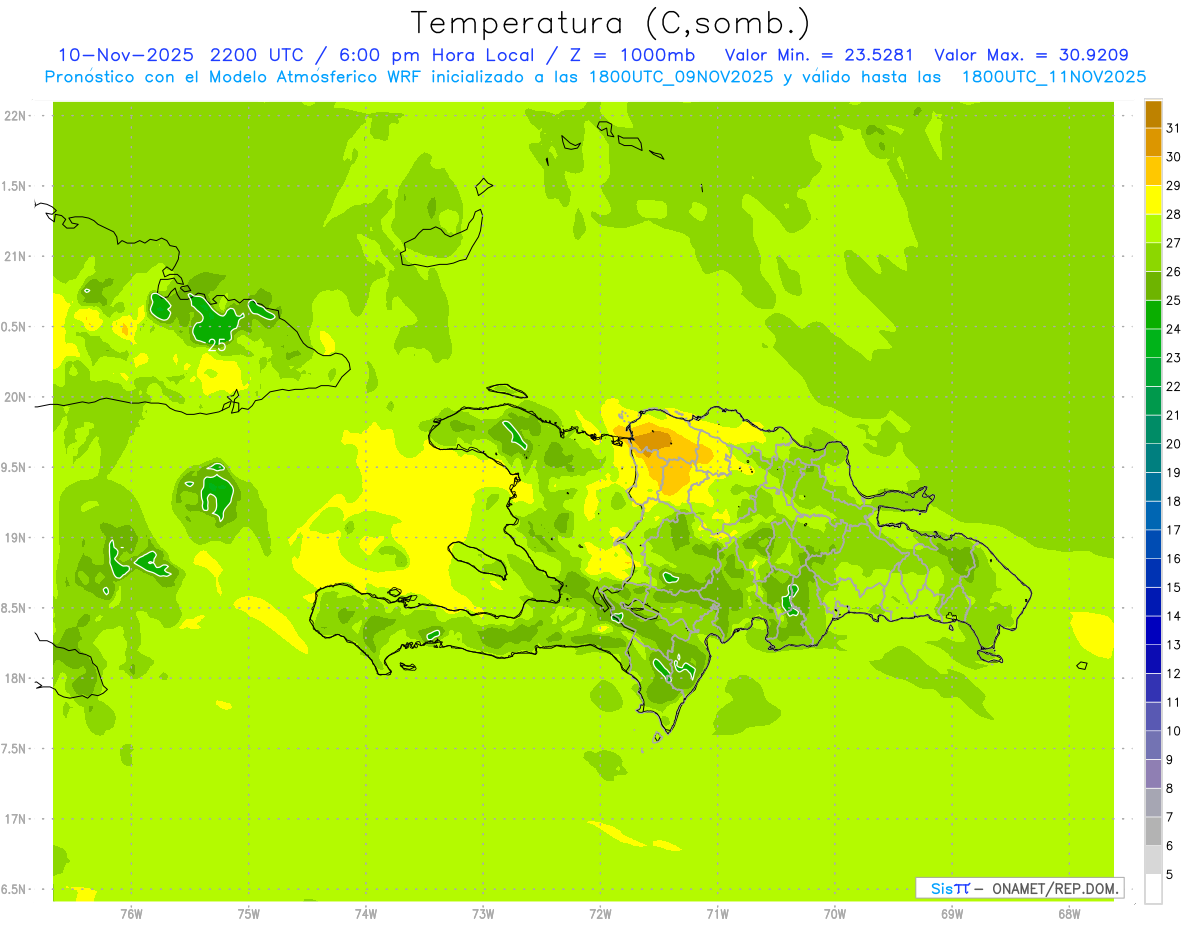Select the '10-Nov-2025' date text
Screen dimensions: 1200x927
(124, 55)
